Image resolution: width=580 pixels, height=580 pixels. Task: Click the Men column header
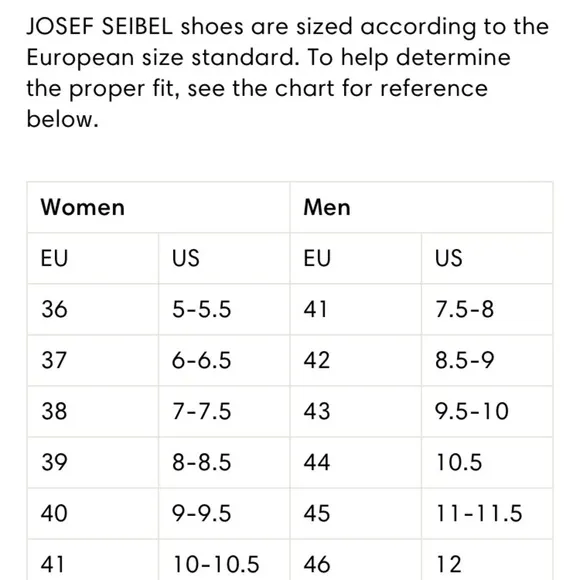point(421,207)
